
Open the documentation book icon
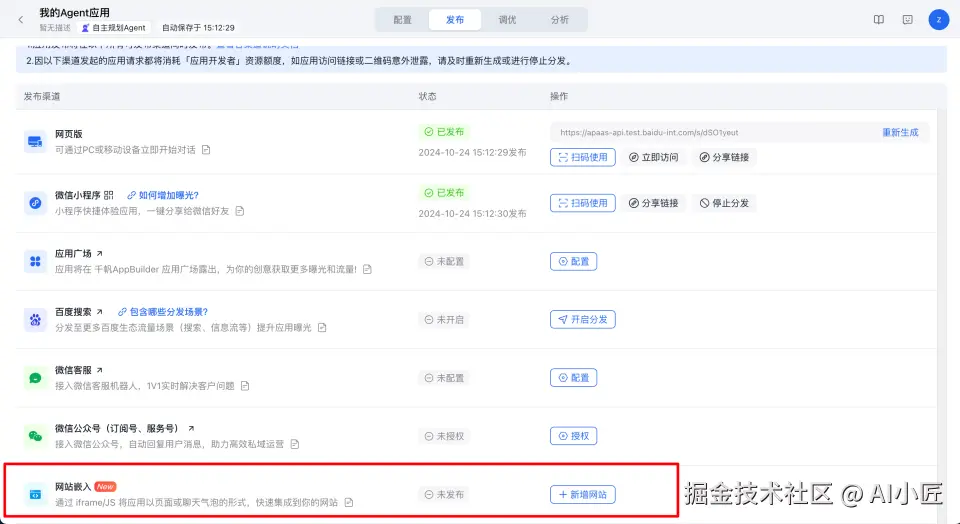(x=879, y=20)
